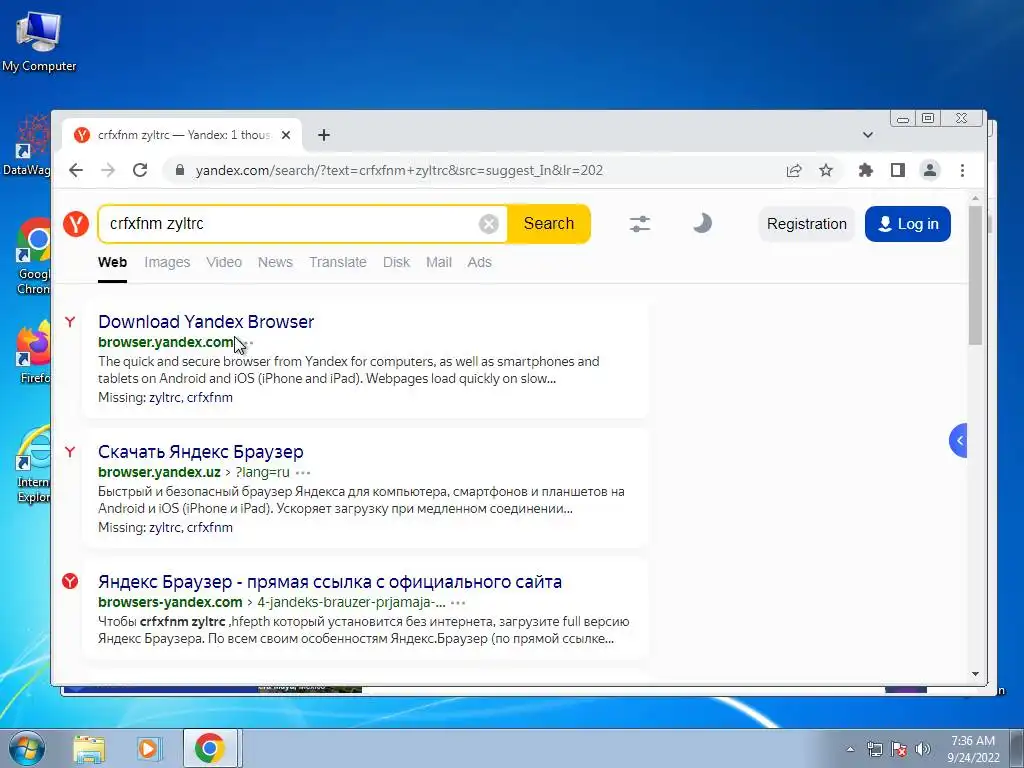Image resolution: width=1024 pixels, height=768 pixels.
Task: Close the crfxfnm zyltrc Yandex tab
Action: (286, 135)
